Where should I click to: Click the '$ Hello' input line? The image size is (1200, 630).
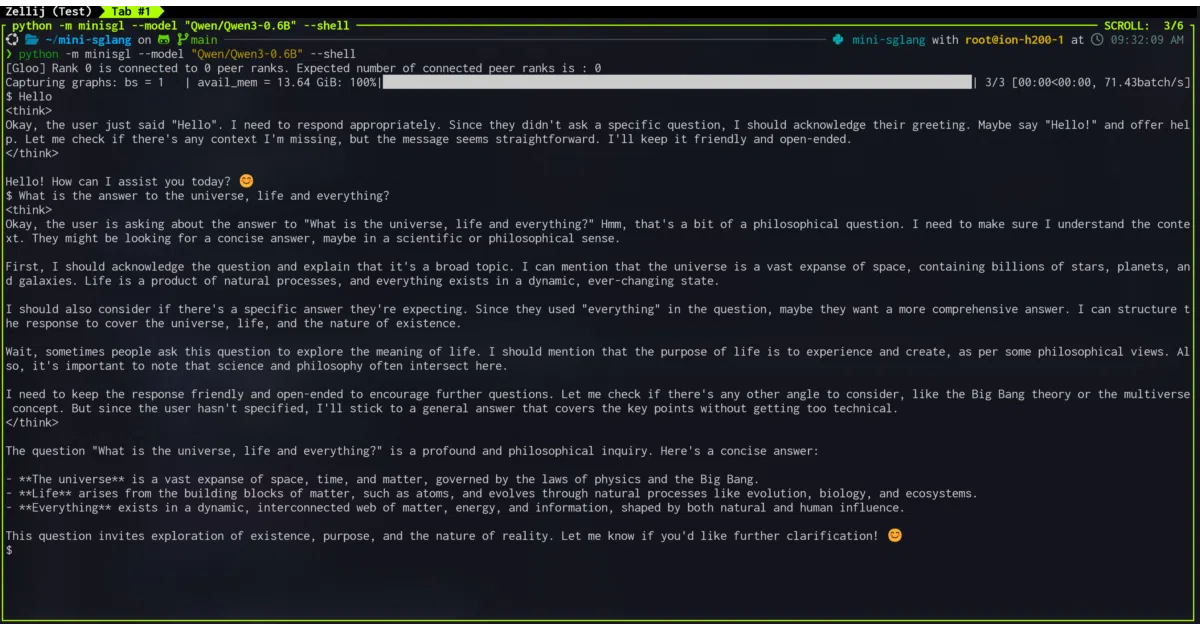pyautogui.click(x=29, y=97)
